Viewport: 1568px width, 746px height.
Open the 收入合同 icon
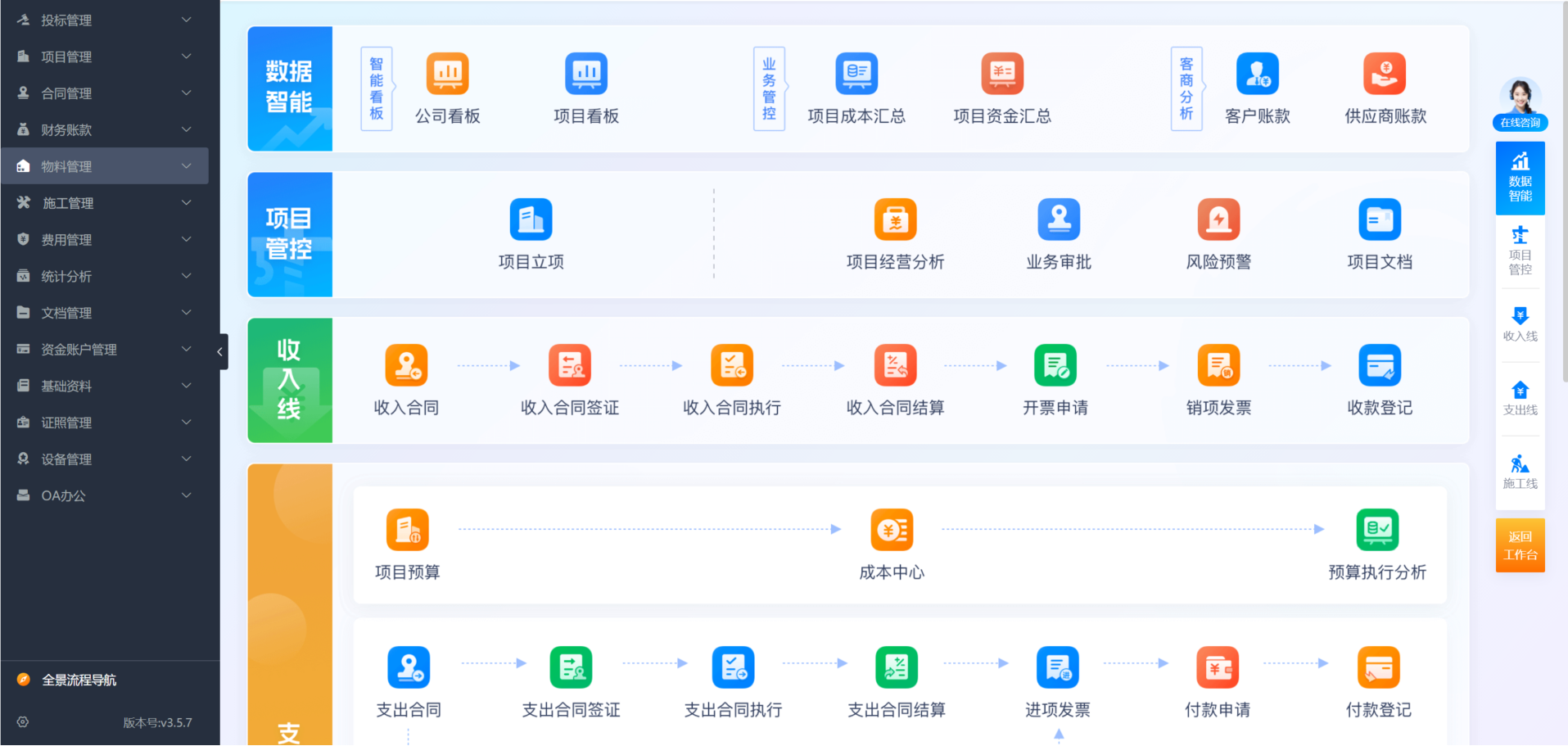click(x=406, y=365)
